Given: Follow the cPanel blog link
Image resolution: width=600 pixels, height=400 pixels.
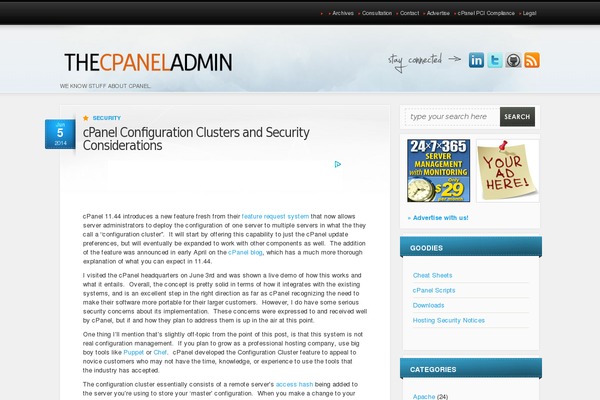Looking at the screenshot, I should click(245, 252).
